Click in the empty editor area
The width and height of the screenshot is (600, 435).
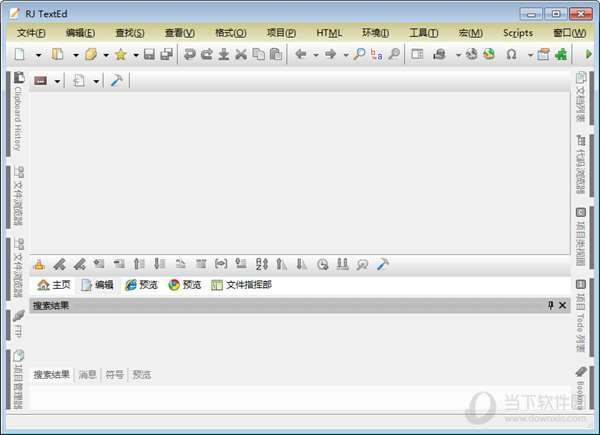pos(300,173)
